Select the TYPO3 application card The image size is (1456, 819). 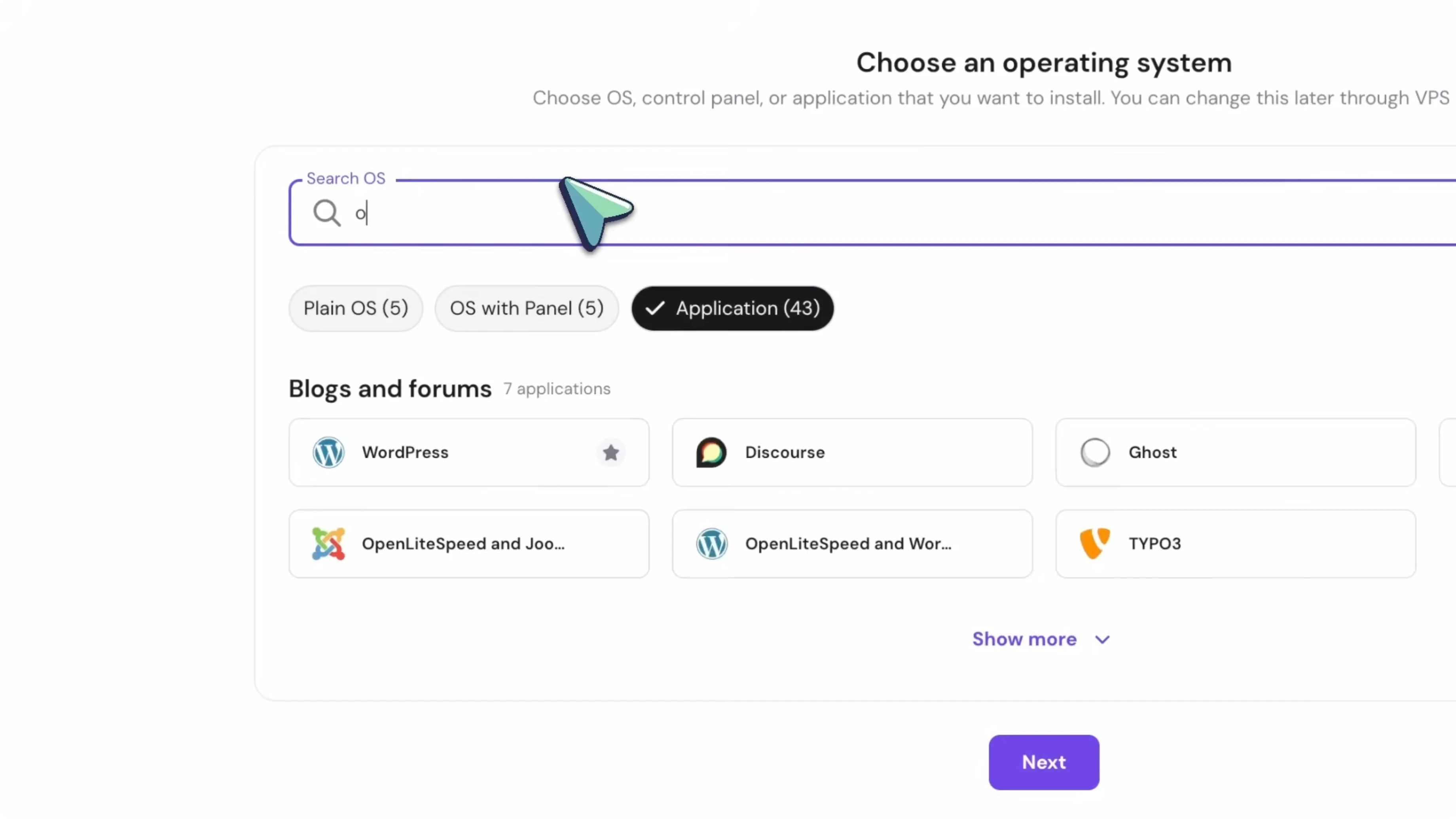(1235, 543)
